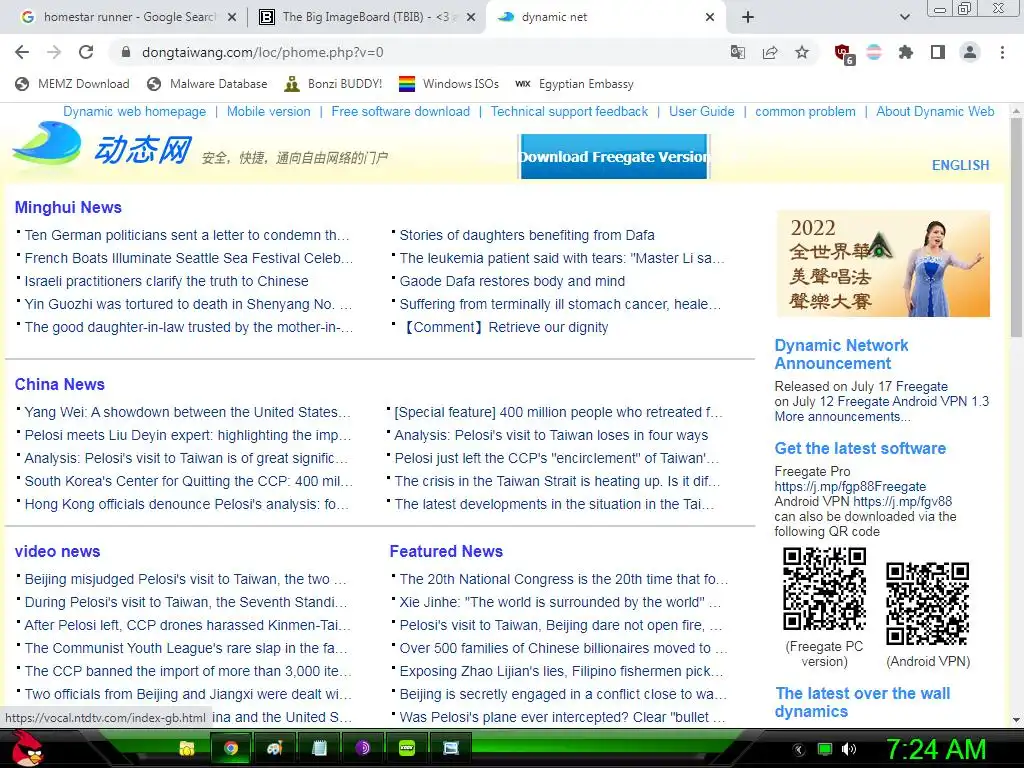1024x768 pixels.
Task: Go back to previous page
Action: (22, 52)
